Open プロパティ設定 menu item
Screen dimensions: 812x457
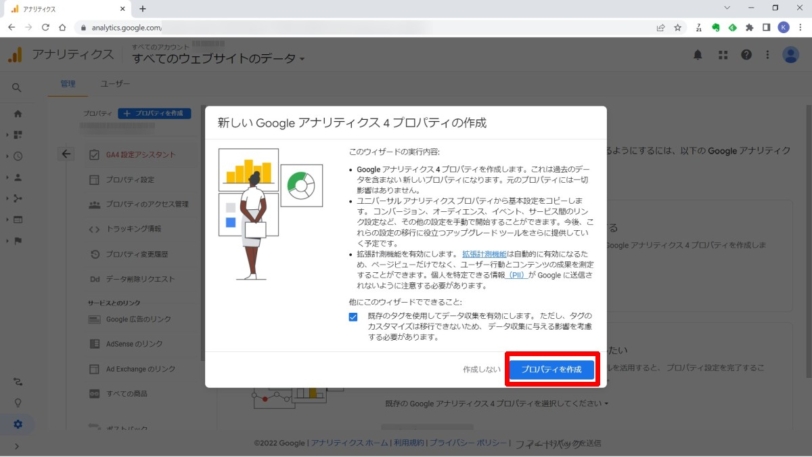click(x=130, y=180)
